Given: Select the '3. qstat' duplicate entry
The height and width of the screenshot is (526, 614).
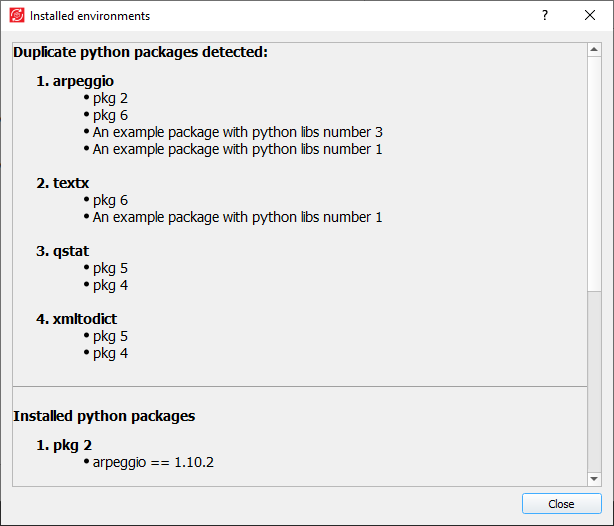Looking at the screenshot, I should coord(70,251).
